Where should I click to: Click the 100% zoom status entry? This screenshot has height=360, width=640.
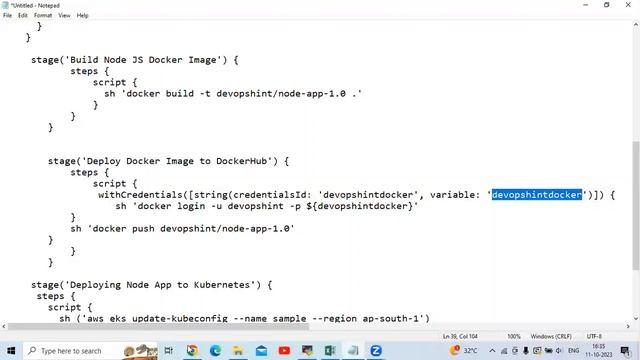click(x=514, y=336)
